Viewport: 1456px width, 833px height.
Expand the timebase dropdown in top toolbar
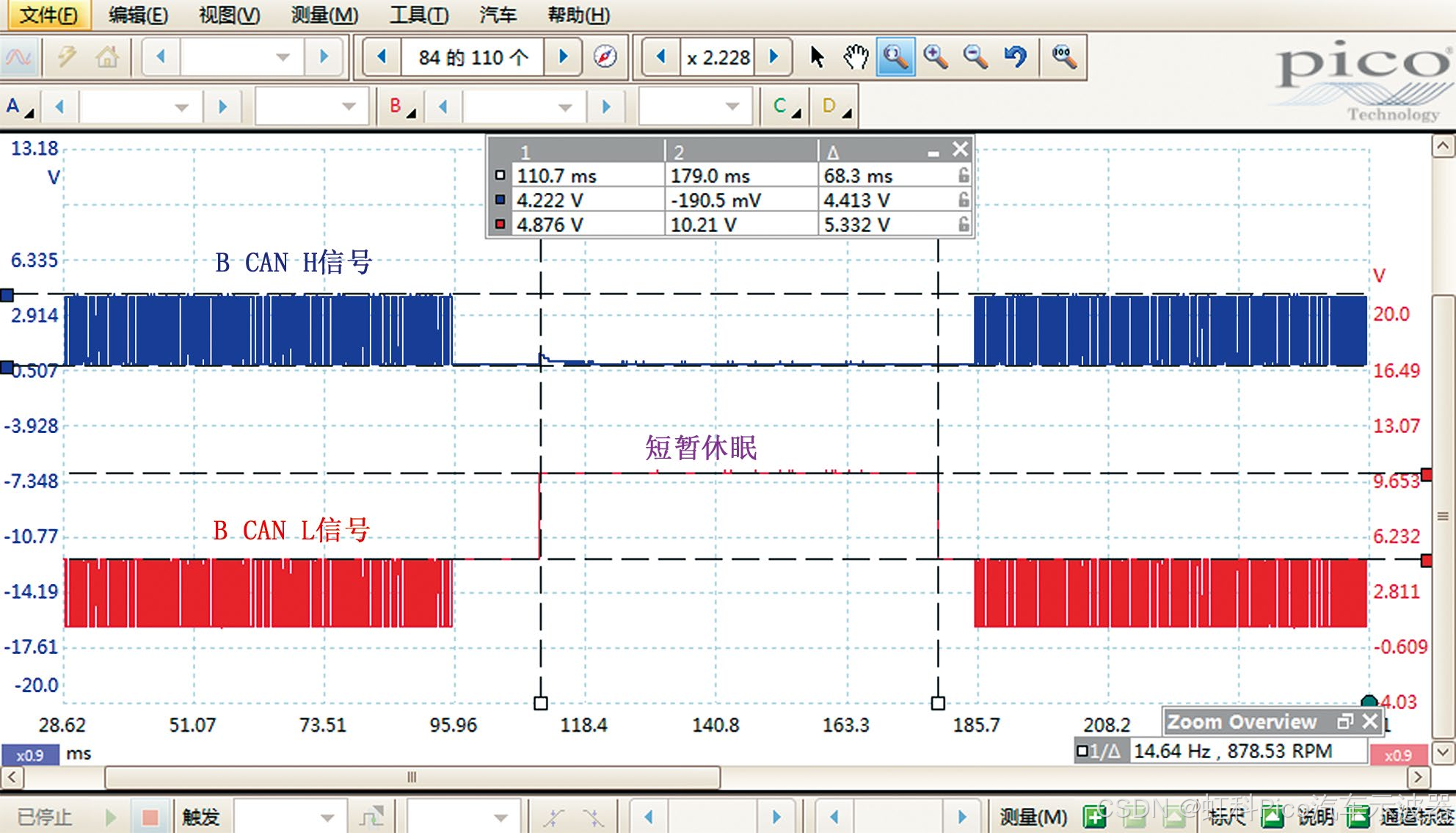click(283, 57)
